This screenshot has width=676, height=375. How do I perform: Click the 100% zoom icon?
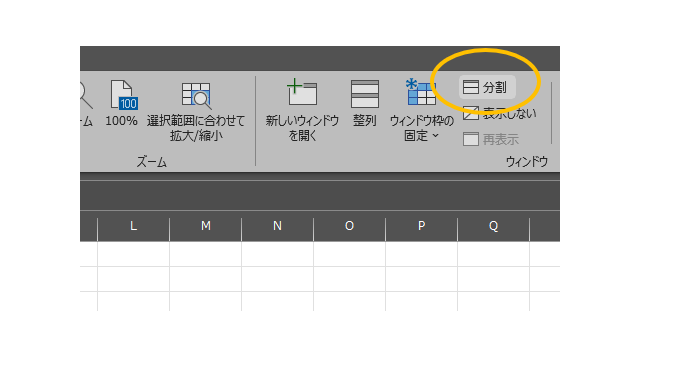coord(123,94)
